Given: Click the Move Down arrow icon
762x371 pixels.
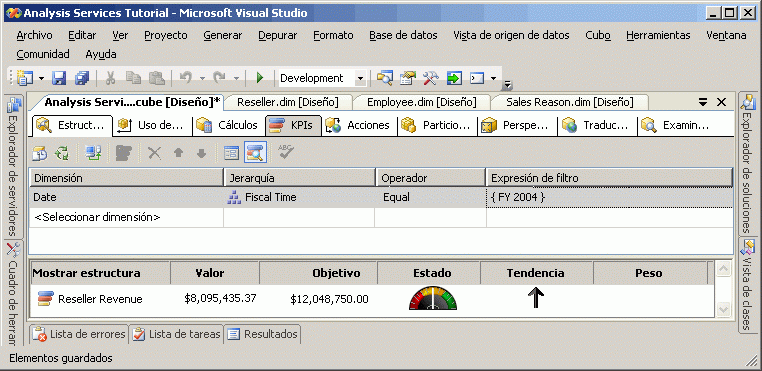Looking at the screenshot, I should coord(201,153).
